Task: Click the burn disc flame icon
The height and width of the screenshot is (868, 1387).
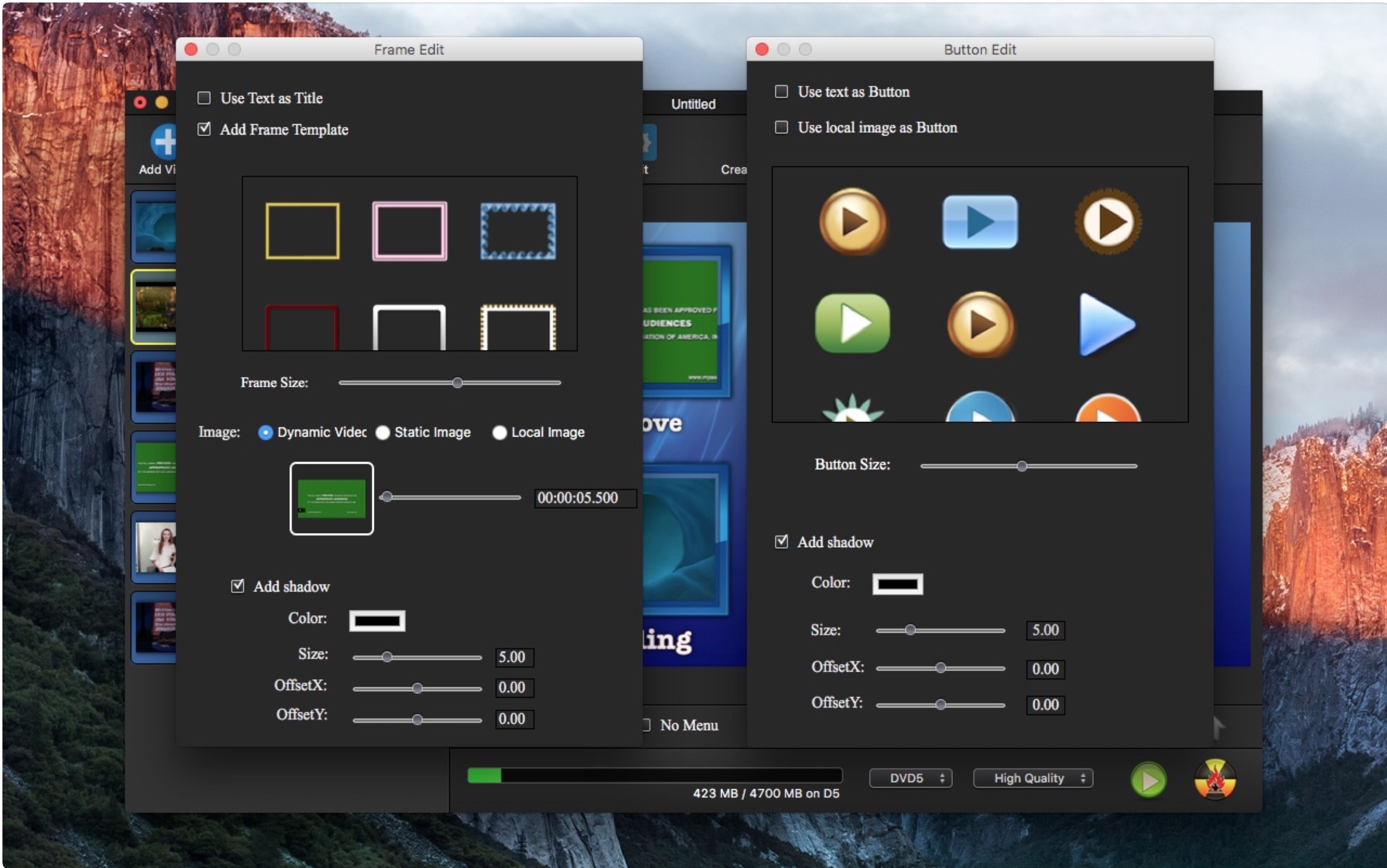Action: [x=1214, y=779]
